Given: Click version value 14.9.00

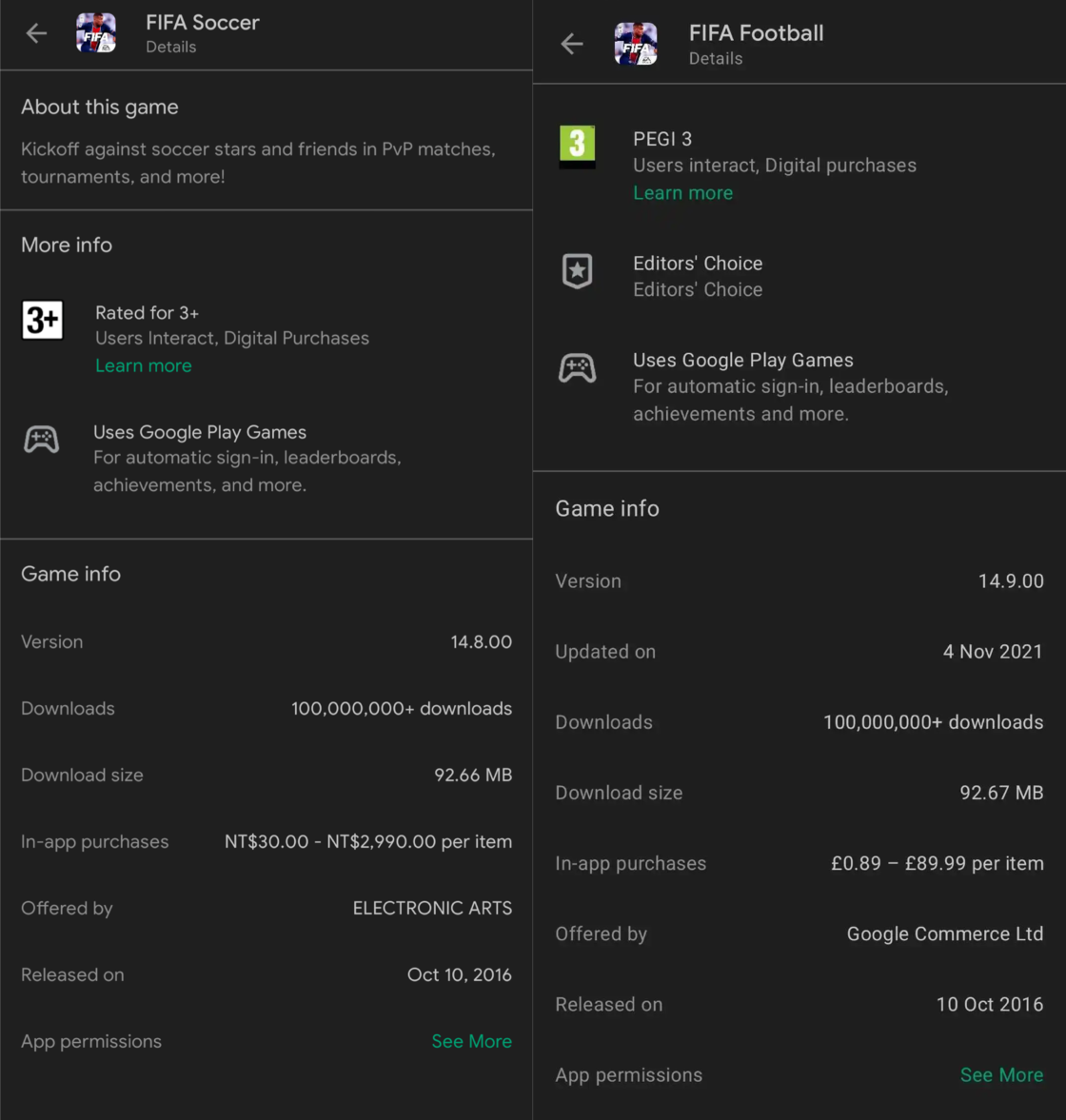Looking at the screenshot, I should [x=1011, y=581].
